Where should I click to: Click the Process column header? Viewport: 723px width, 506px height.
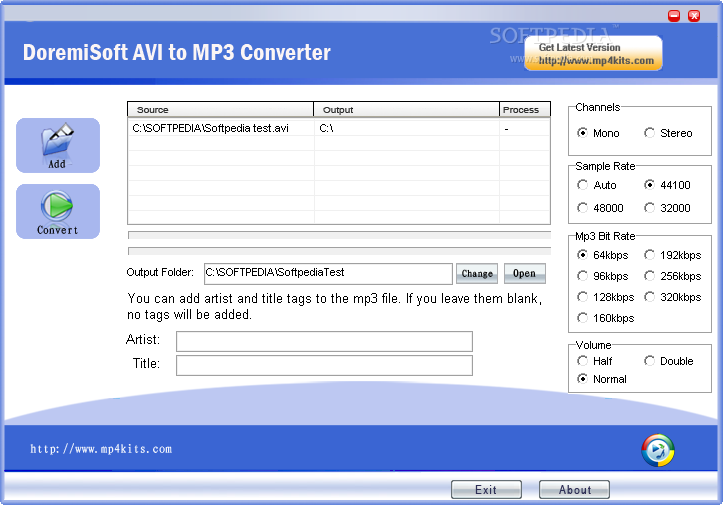pos(525,110)
